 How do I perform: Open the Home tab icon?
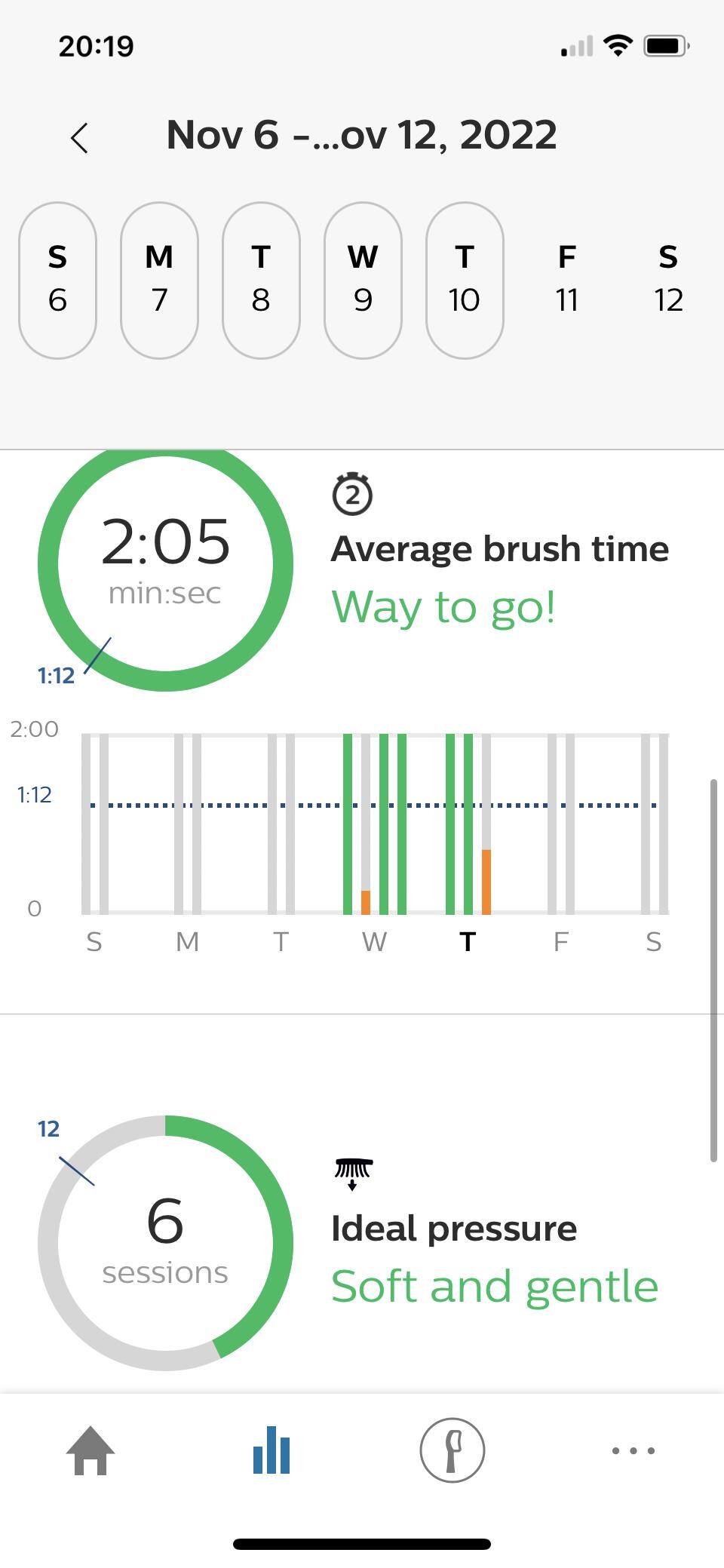point(90,1450)
